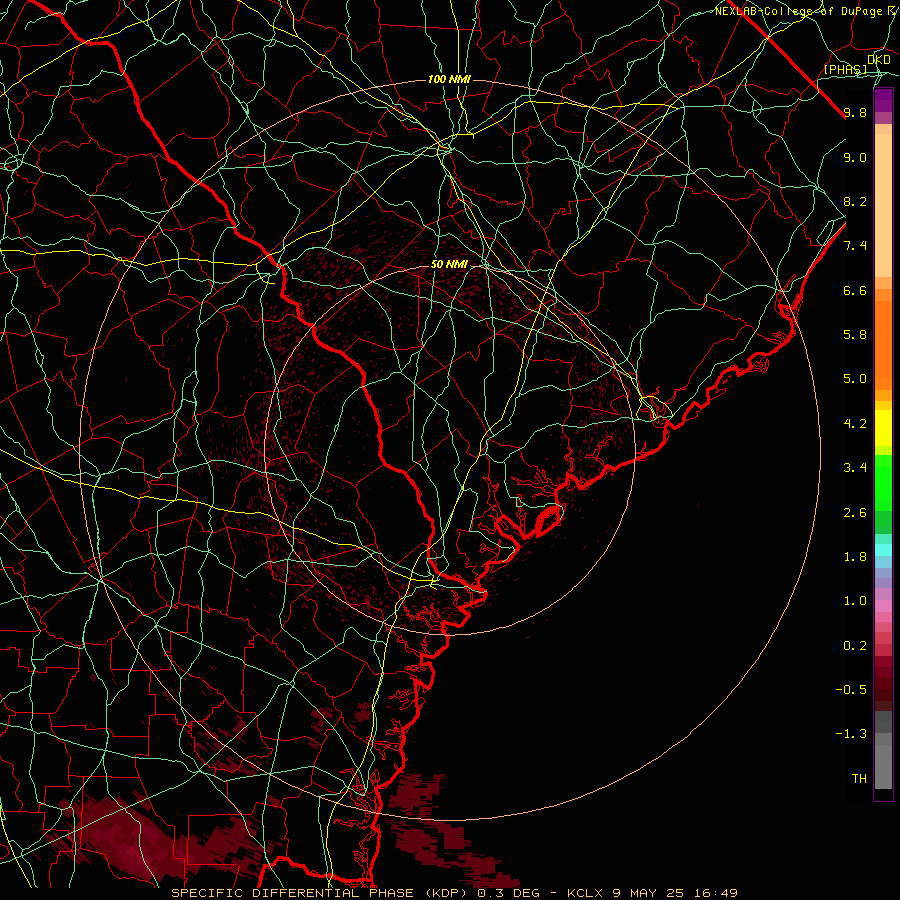The image size is (900, 900).
Task: Click the bright yellow segment of the color bar
Action: click(x=883, y=428)
